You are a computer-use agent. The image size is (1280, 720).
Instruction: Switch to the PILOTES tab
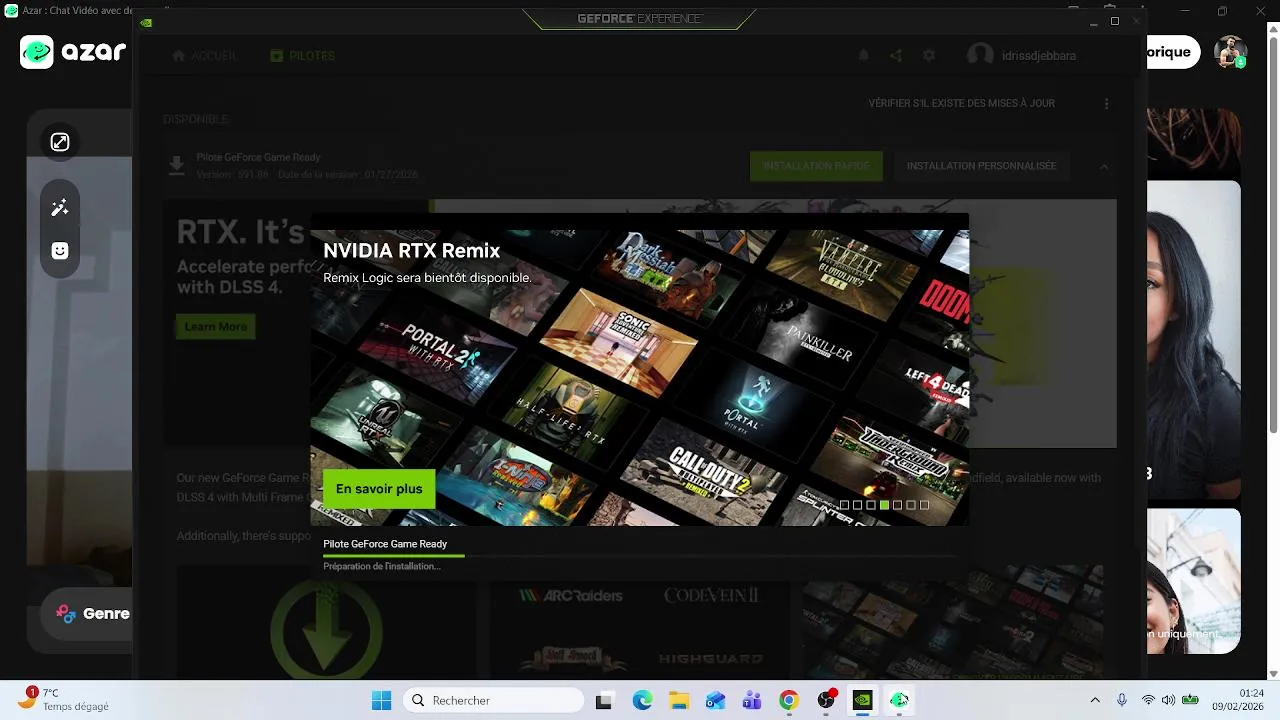click(302, 56)
